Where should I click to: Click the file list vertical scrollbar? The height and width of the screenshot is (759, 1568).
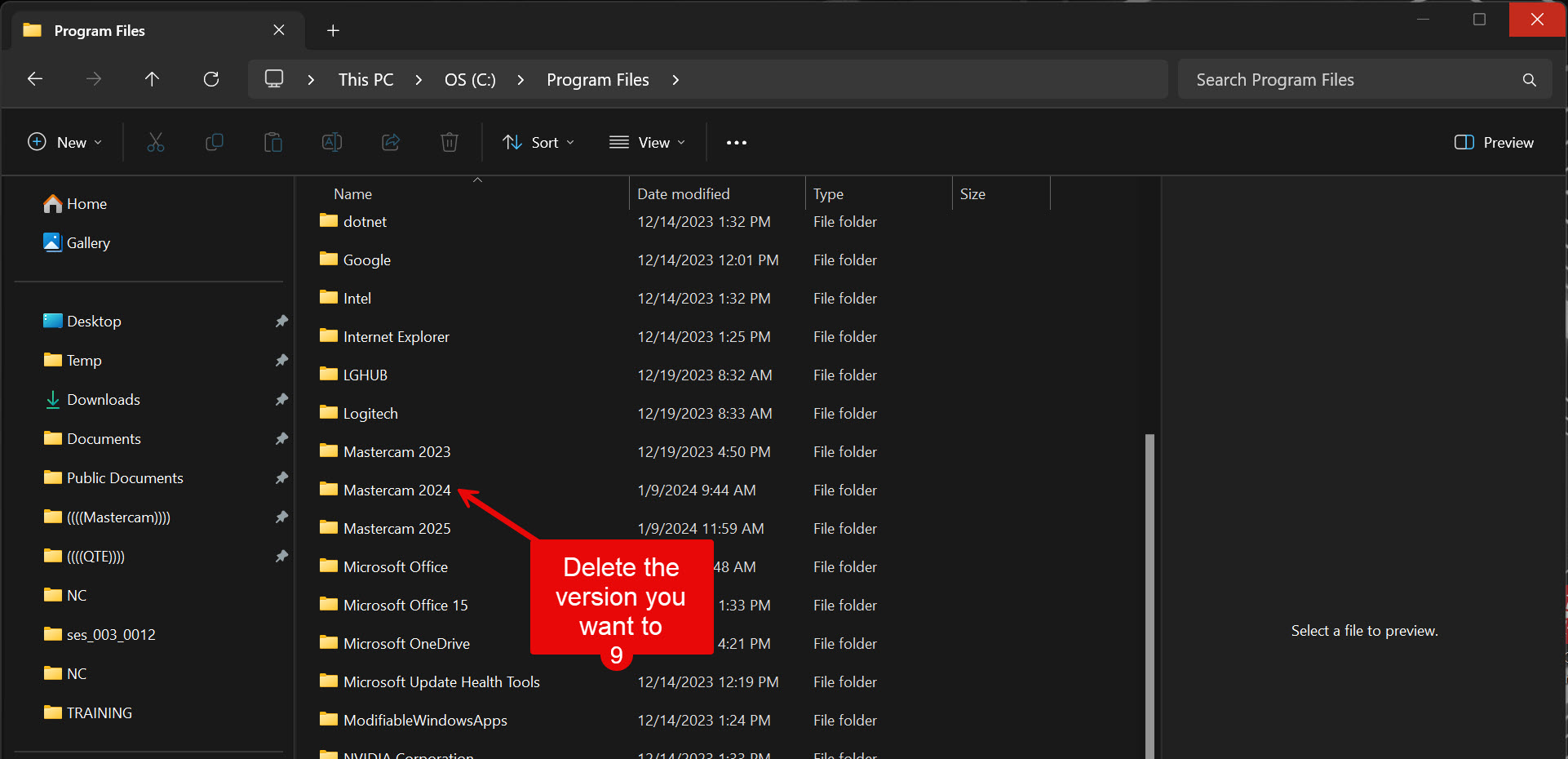(x=1149, y=596)
